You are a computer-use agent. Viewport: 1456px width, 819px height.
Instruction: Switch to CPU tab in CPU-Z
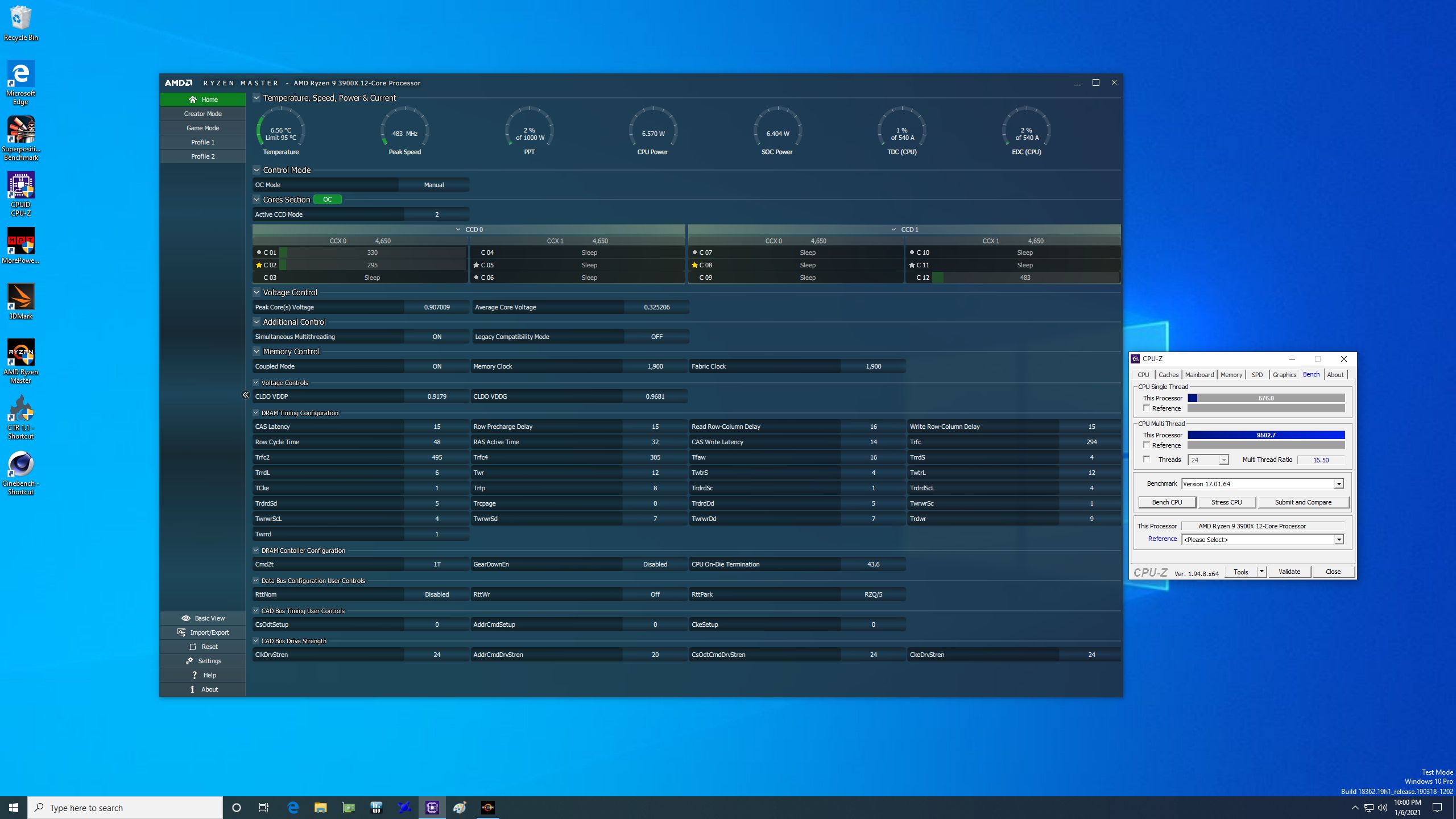(1143, 375)
